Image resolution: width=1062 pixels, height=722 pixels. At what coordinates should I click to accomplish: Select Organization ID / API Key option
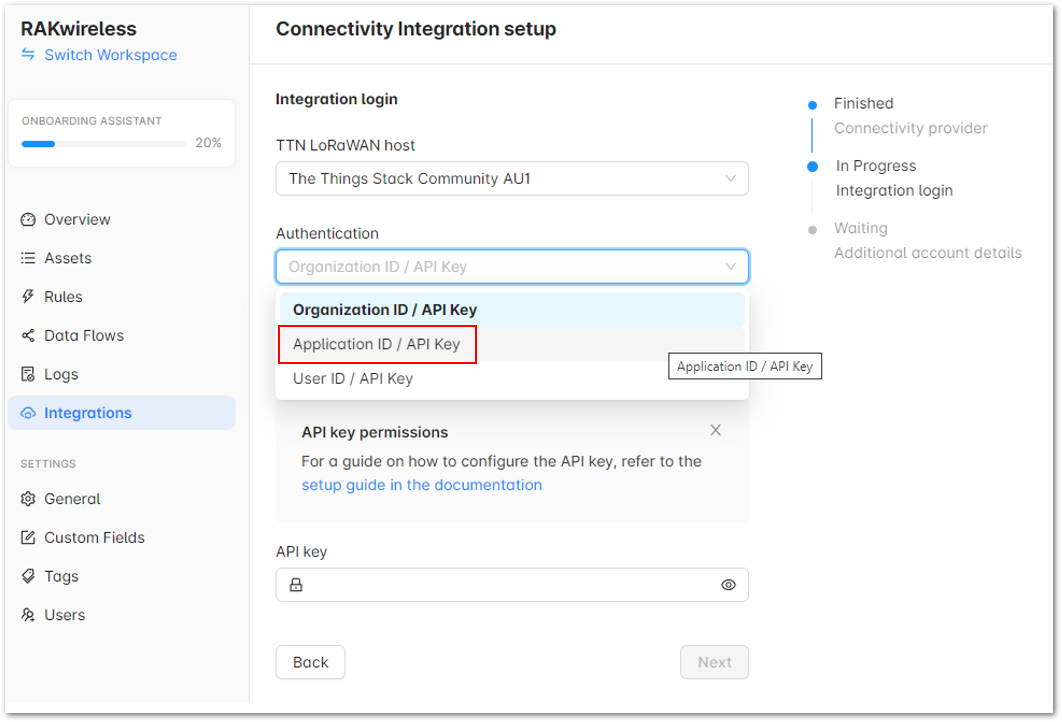[x=512, y=310]
